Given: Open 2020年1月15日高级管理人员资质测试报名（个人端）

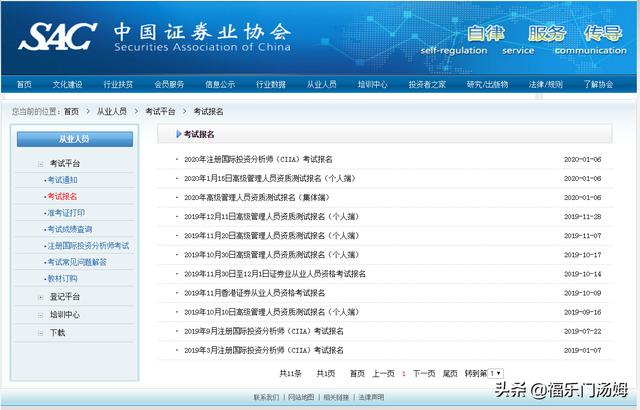Looking at the screenshot, I should click(x=270, y=178).
